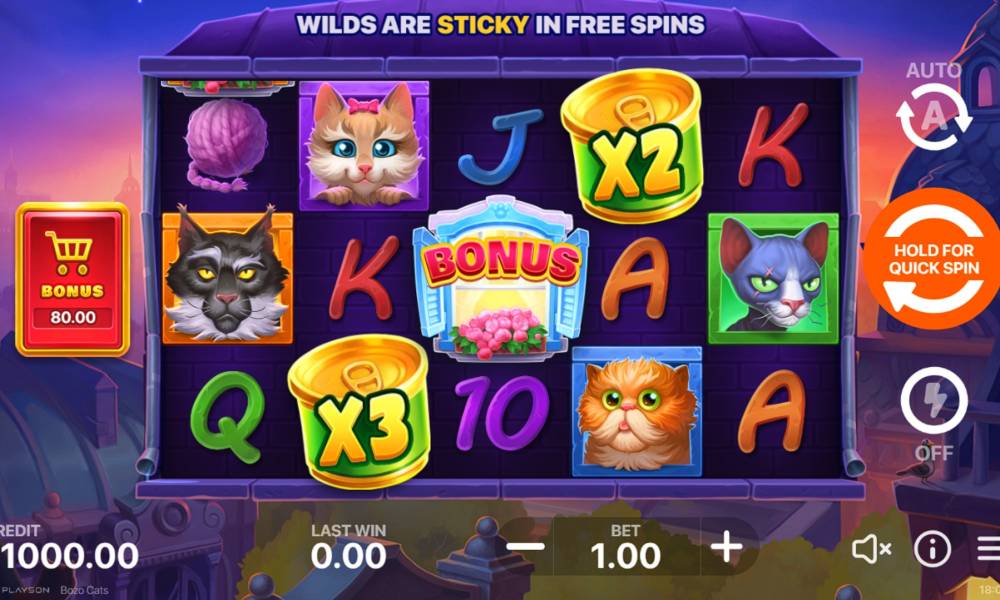This screenshot has height=600, width=1000.
Task: Select the X3 golden can symbol
Action: click(358, 411)
